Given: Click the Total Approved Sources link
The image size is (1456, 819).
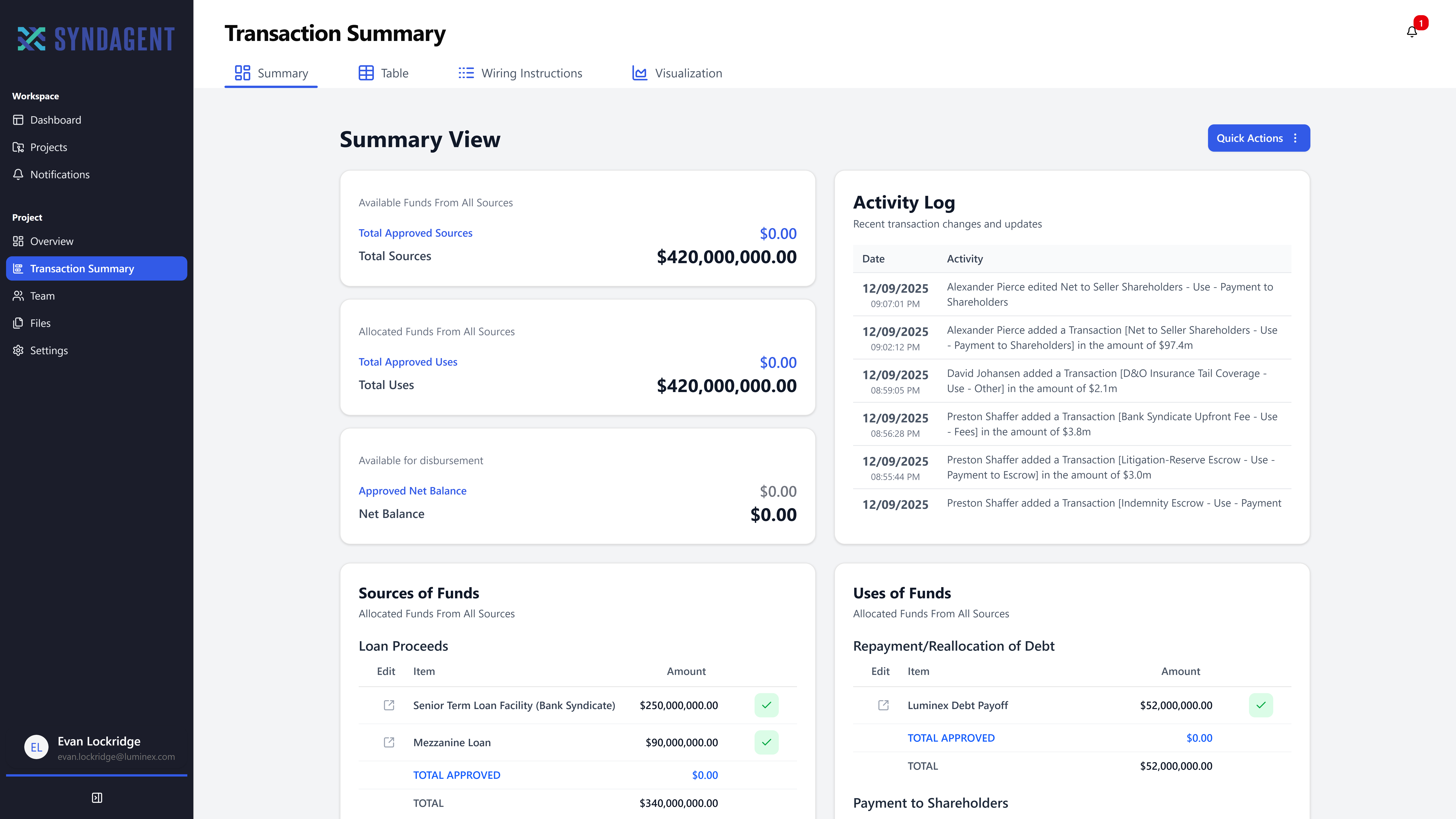Looking at the screenshot, I should click(415, 233).
